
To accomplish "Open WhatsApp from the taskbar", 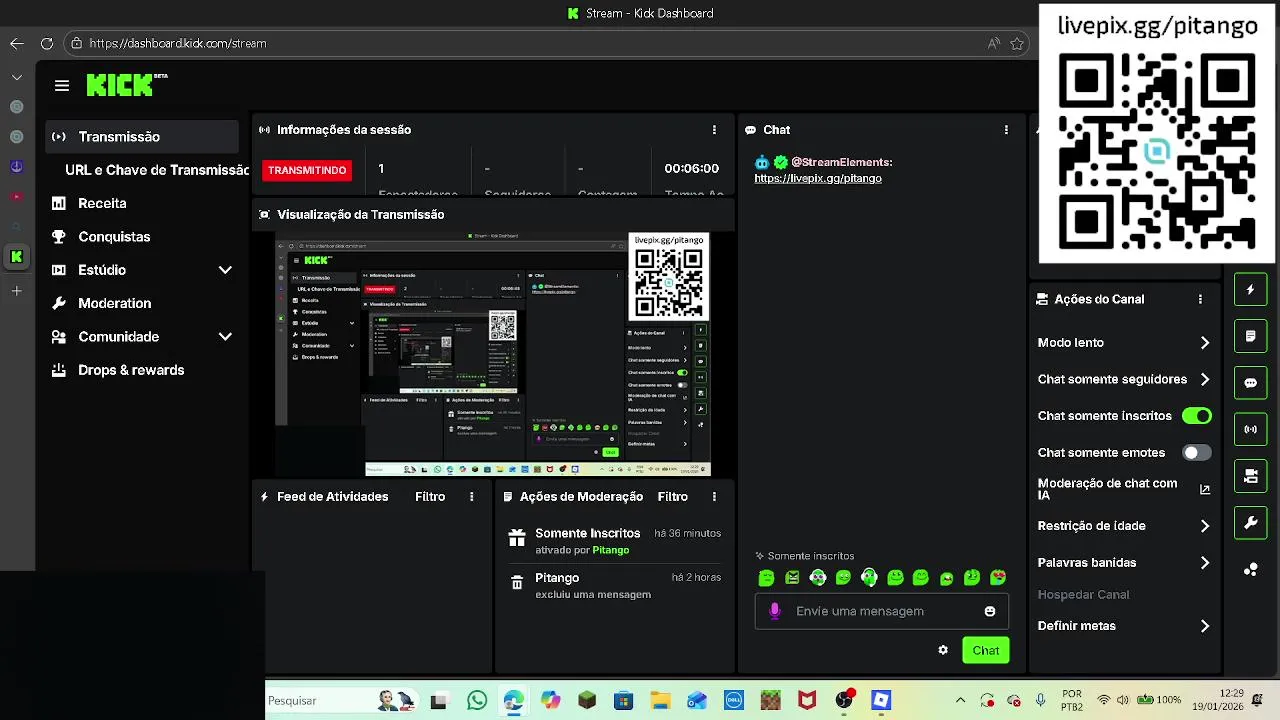I will click(477, 700).
